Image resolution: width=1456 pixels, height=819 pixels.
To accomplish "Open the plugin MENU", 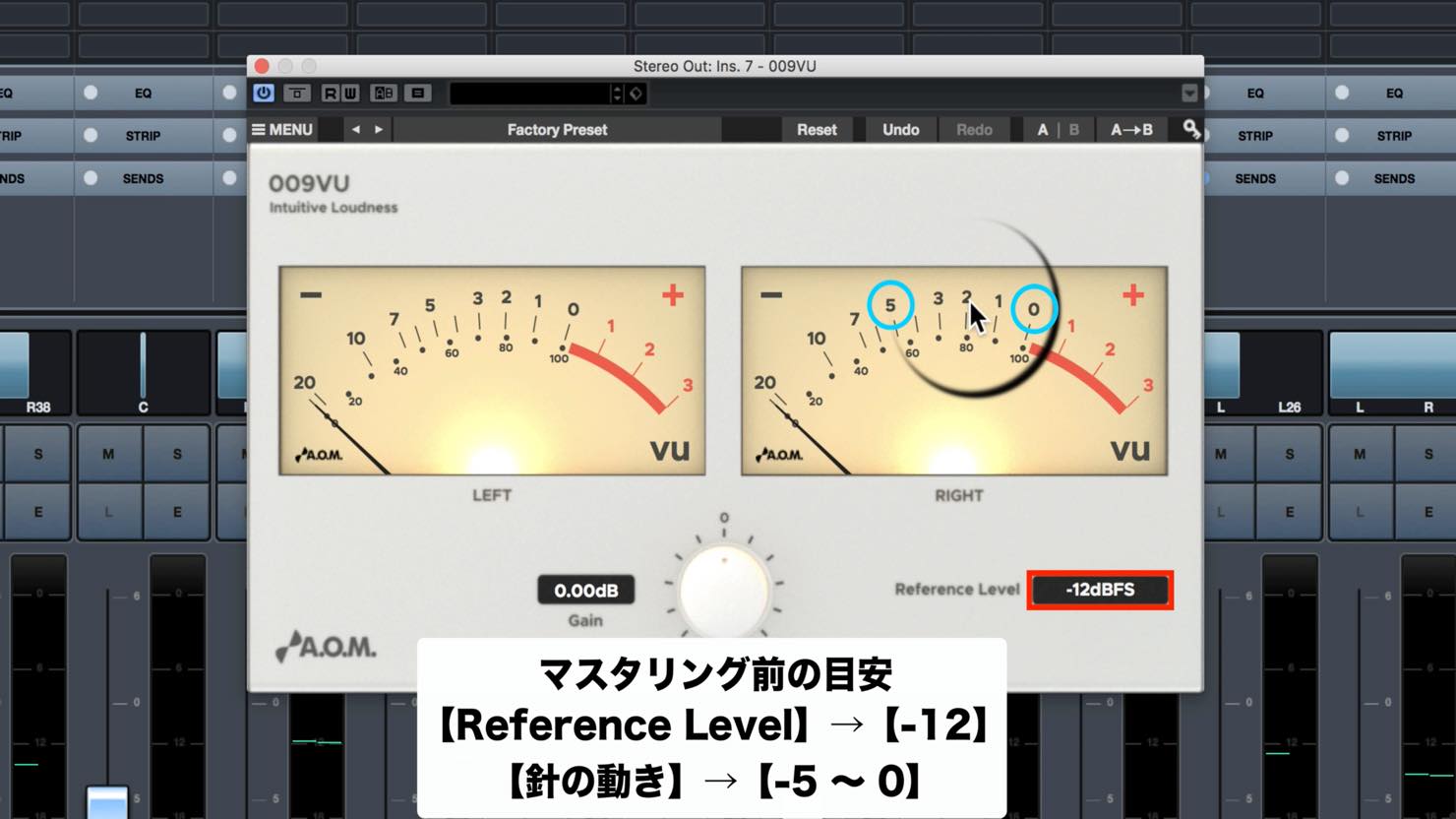I will [282, 129].
